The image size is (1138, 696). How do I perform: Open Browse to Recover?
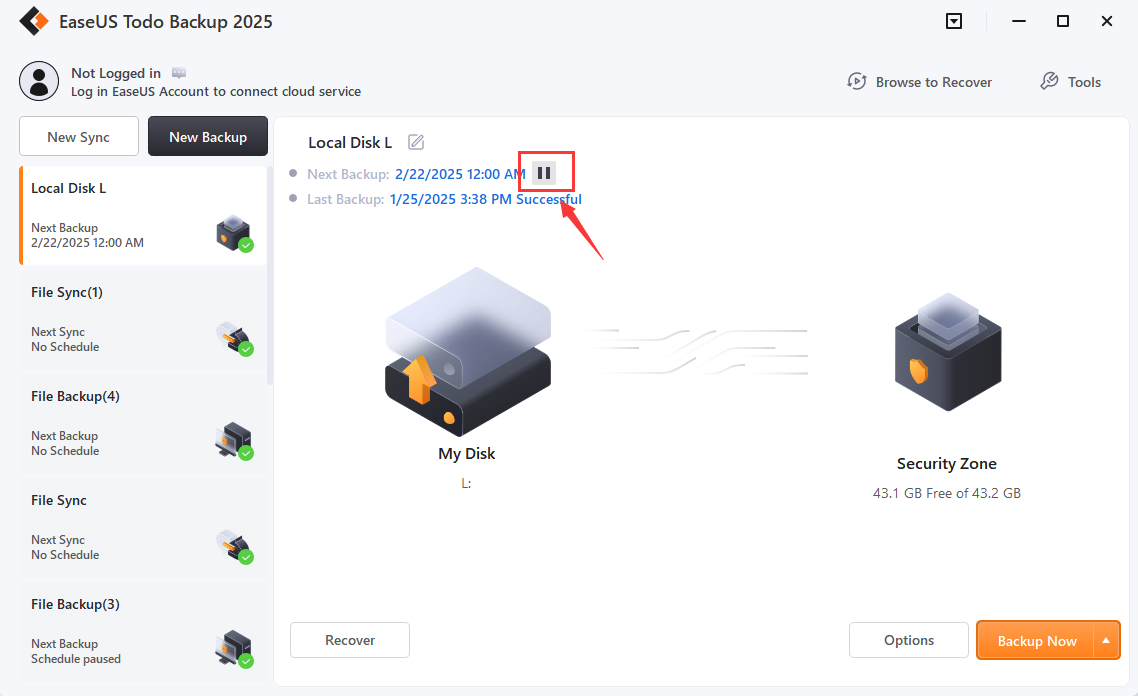click(x=920, y=82)
